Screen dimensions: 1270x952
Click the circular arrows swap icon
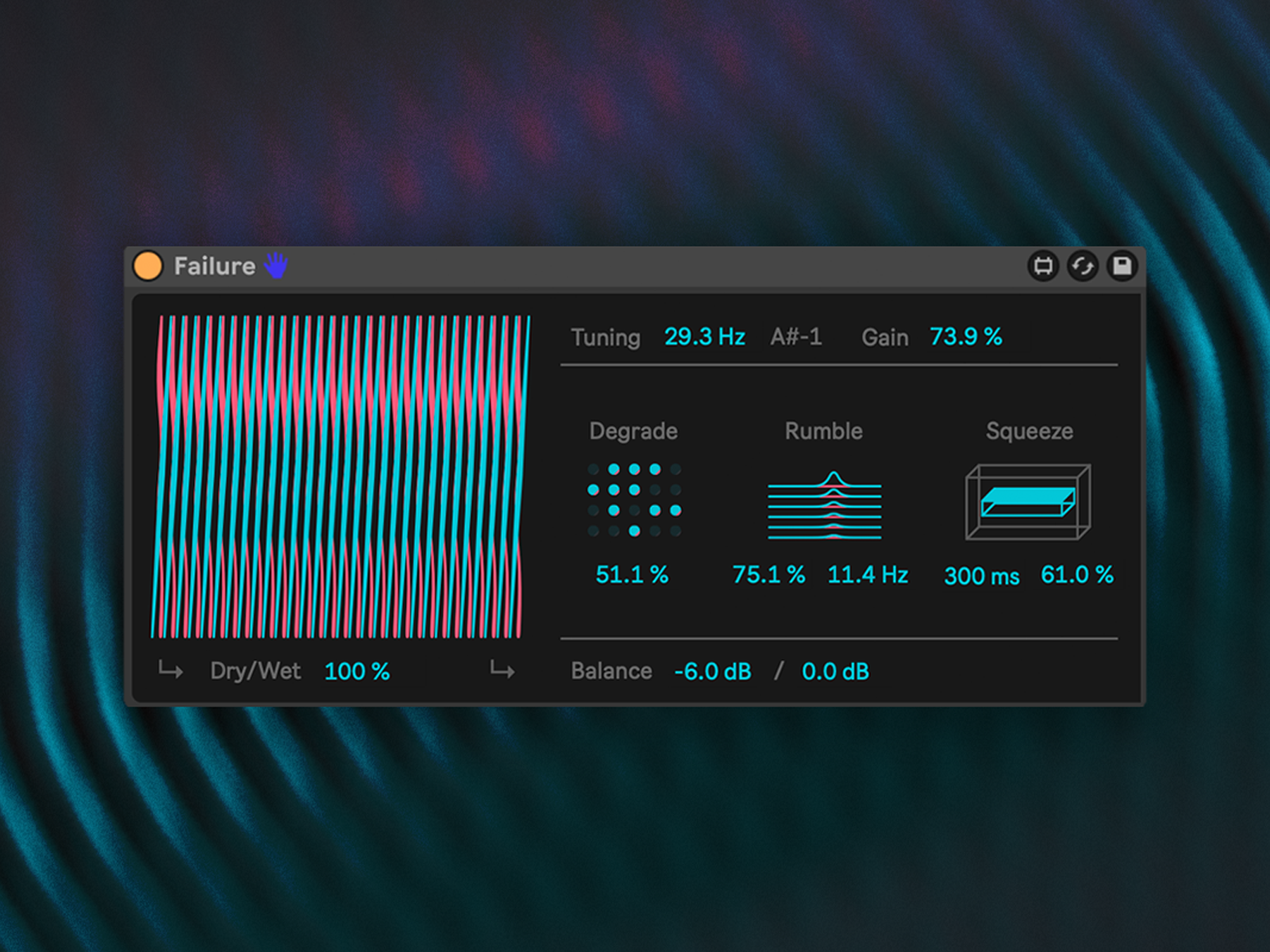pos(1083,266)
